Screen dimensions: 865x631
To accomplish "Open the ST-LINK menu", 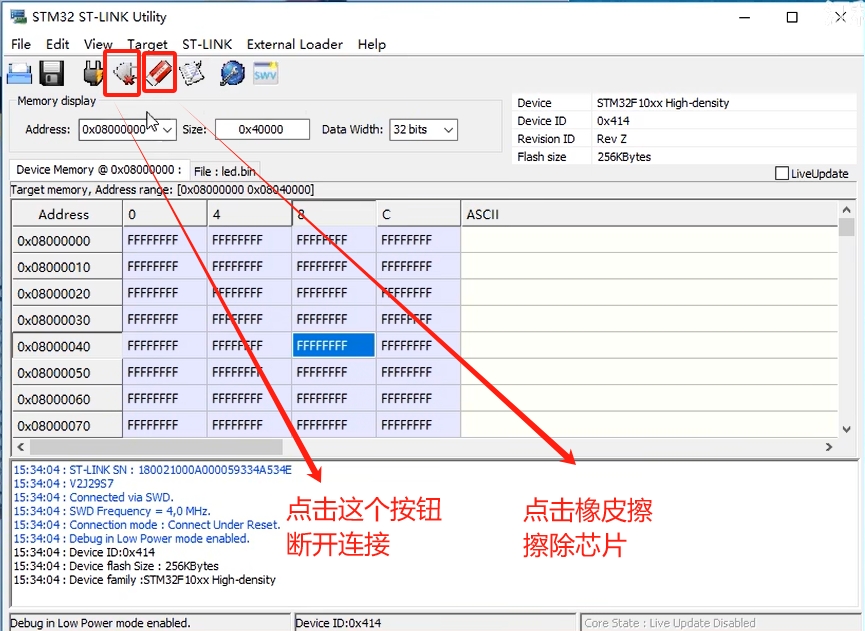I will pos(207,44).
